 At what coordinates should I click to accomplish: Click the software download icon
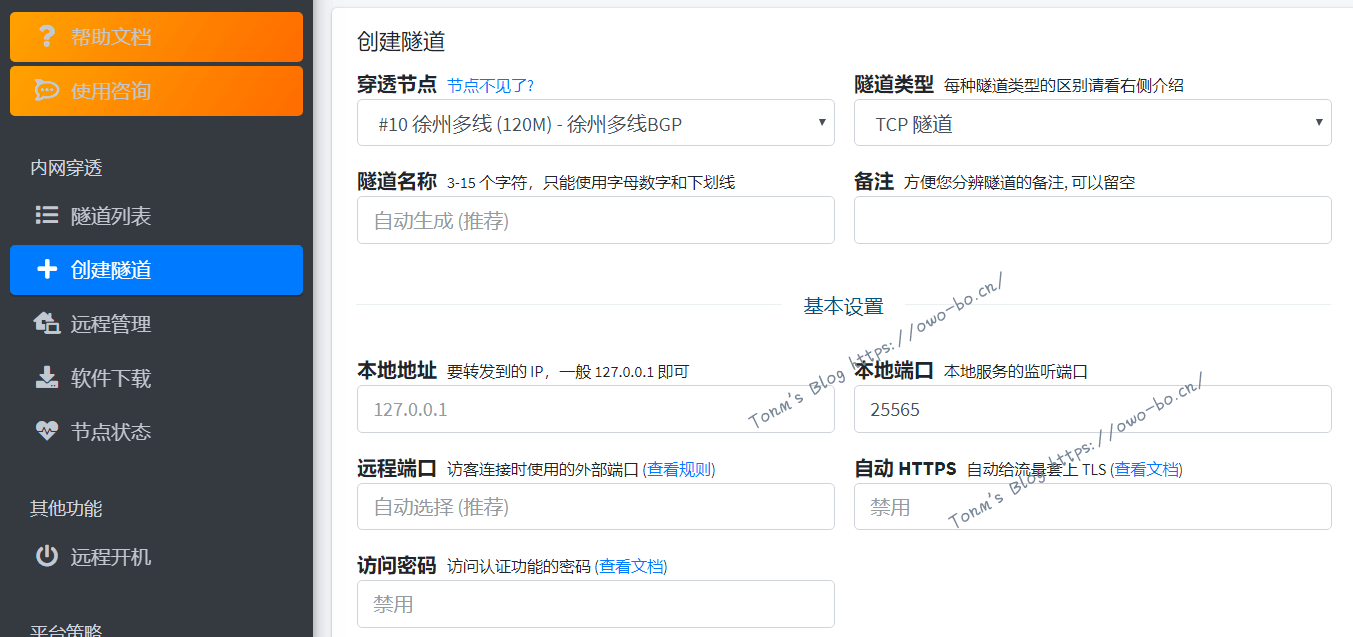46,378
